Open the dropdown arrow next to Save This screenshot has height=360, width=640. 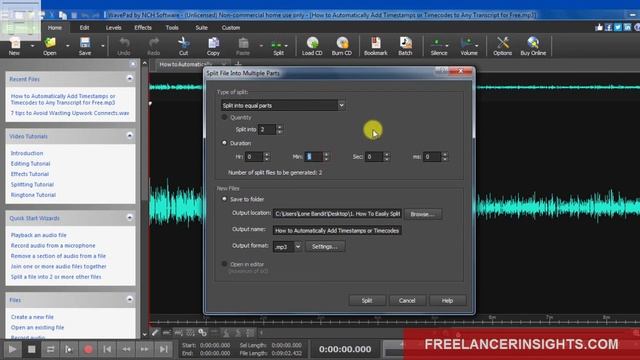coord(102,46)
